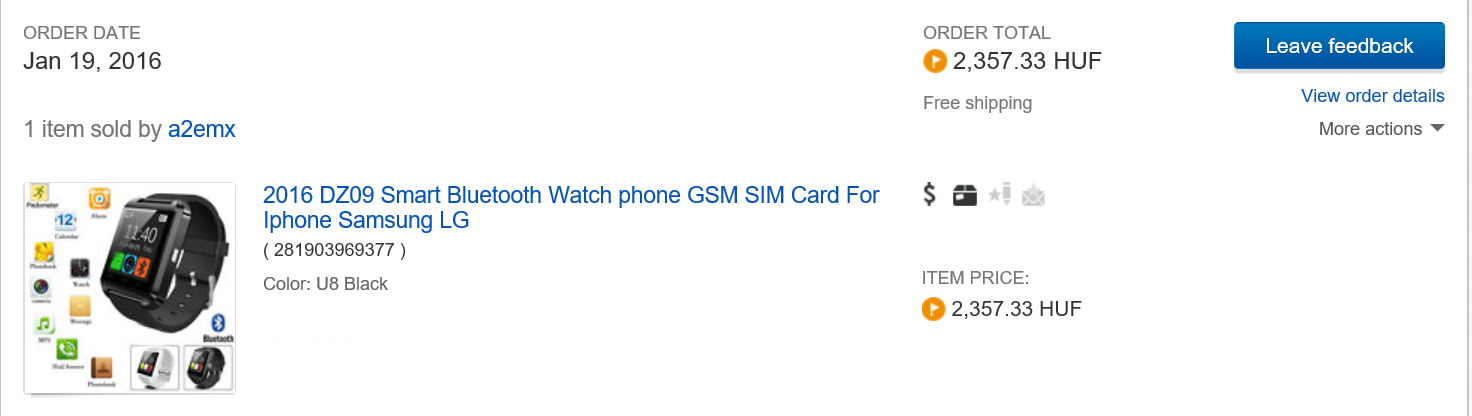Click the feedback left star-pencil icon
Image resolution: width=1472 pixels, height=416 pixels.
pyautogui.click(x=999, y=195)
